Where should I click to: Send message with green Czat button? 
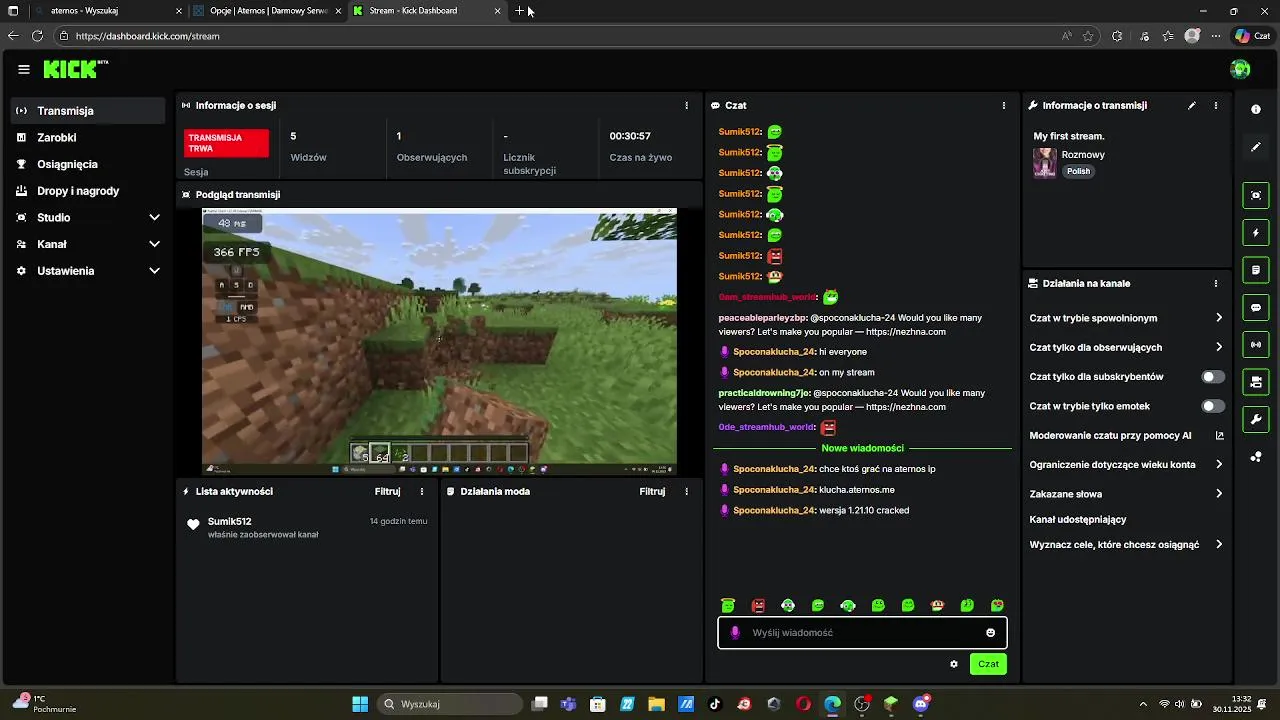(988, 664)
